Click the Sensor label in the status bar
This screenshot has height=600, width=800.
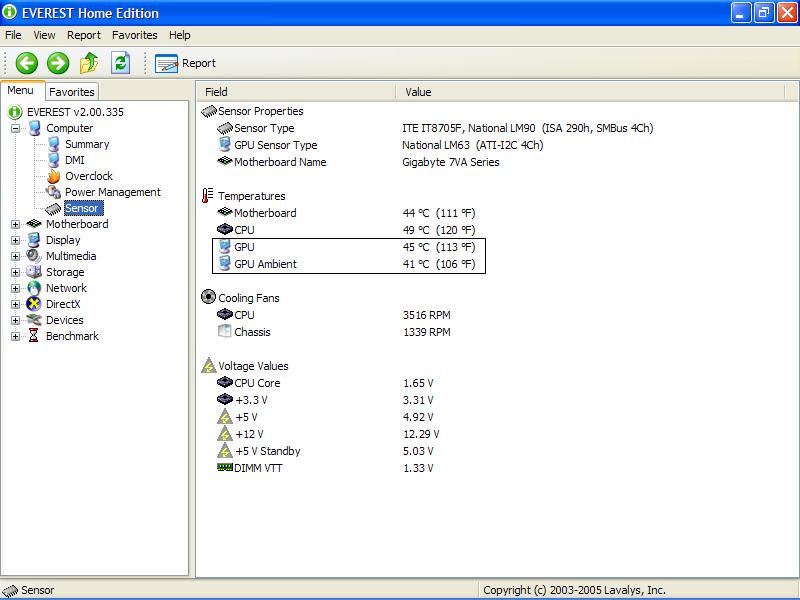click(x=37, y=590)
